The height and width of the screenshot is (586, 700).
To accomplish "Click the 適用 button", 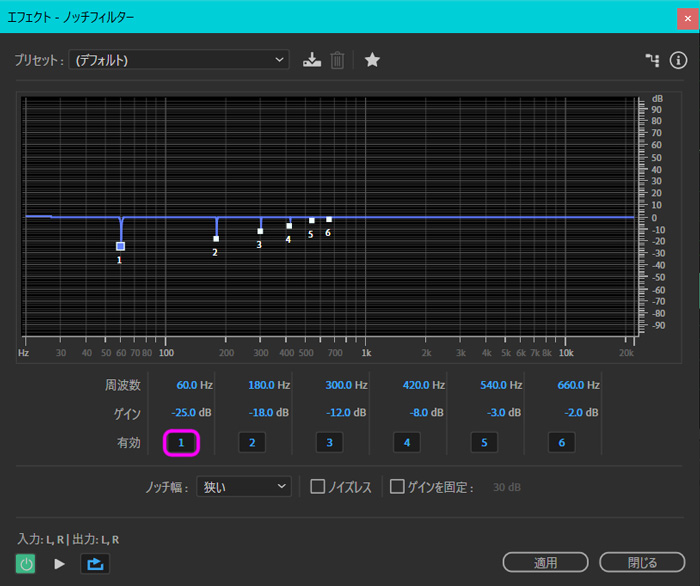I will point(545,563).
